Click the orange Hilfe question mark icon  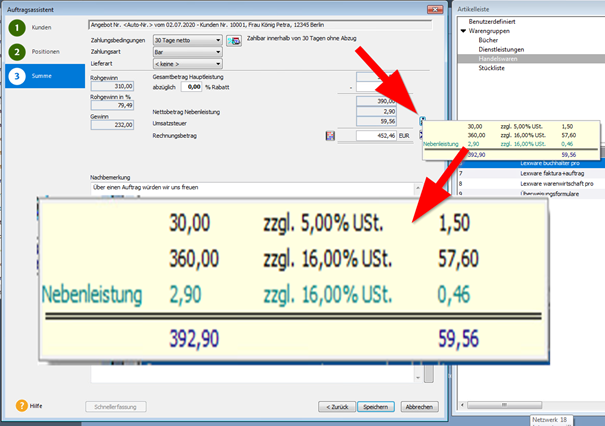tap(20, 406)
